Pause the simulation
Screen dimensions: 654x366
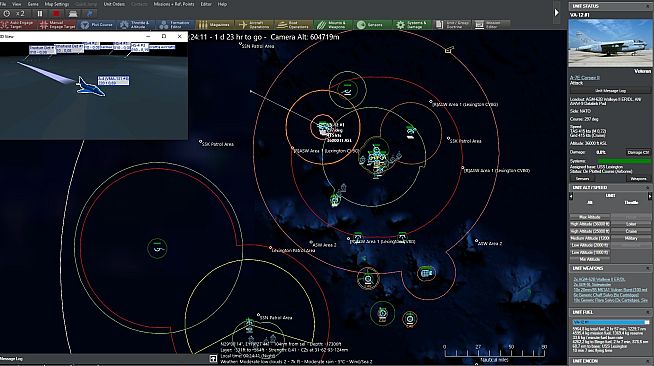click(40, 14)
